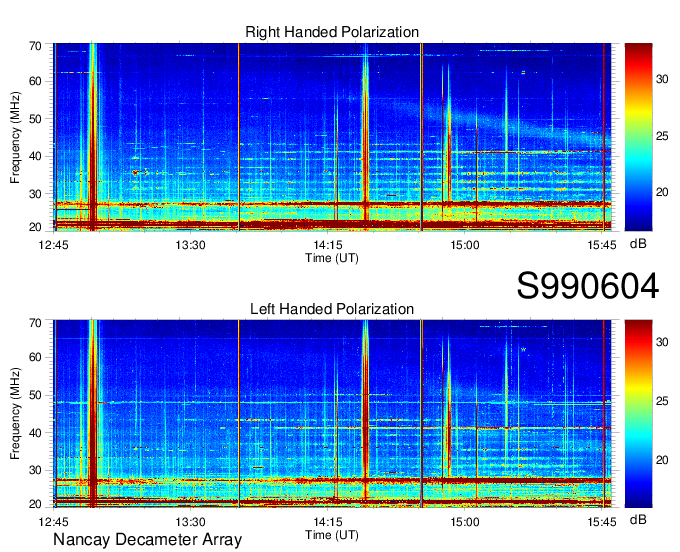Click 50 MHz tick on right-handed plot
The image size is (680, 552).
click(35, 119)
